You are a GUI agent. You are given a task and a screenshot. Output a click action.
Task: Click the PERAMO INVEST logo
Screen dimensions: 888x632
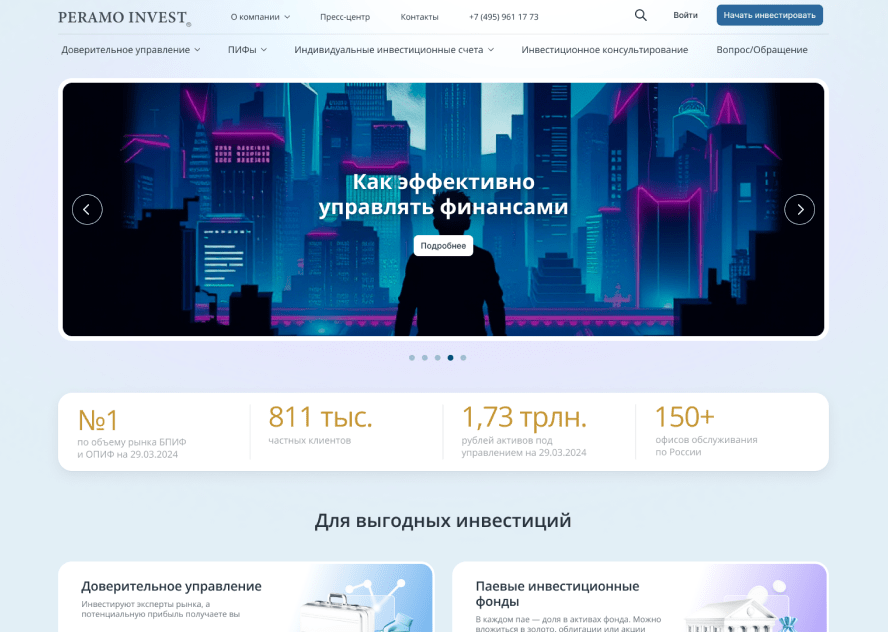[124, 17]
